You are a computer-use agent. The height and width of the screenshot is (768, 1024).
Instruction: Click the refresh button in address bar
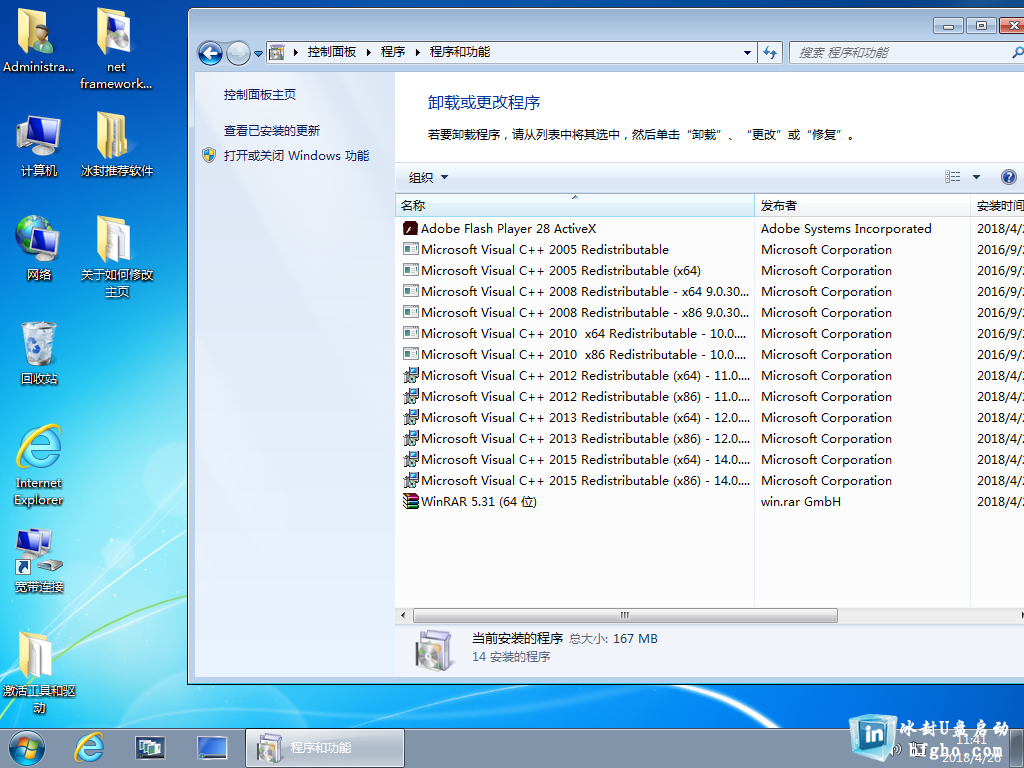click(x=771, y=52)
